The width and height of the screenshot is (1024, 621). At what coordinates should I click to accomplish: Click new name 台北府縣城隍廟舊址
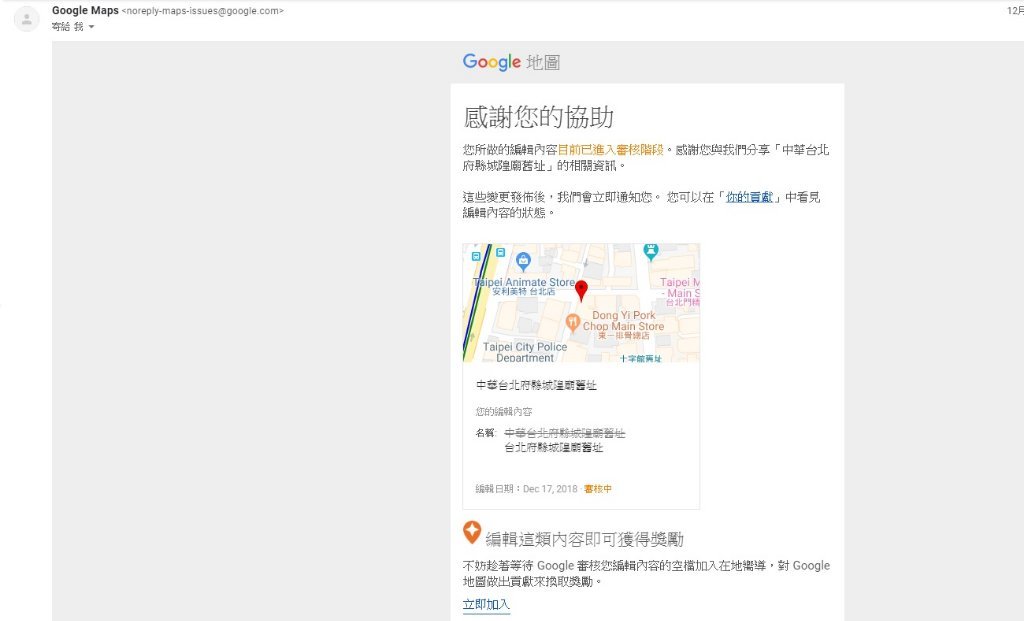(x=554, y=447)
